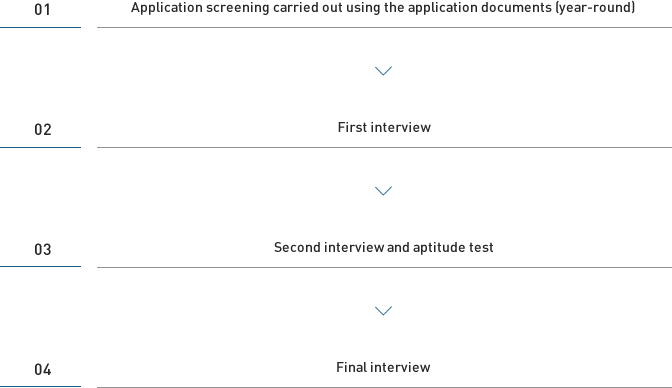Click the blue underline beneath 04
Viewport: 672px width, 388px height.
pyautogui.click(x=40, y=386)
